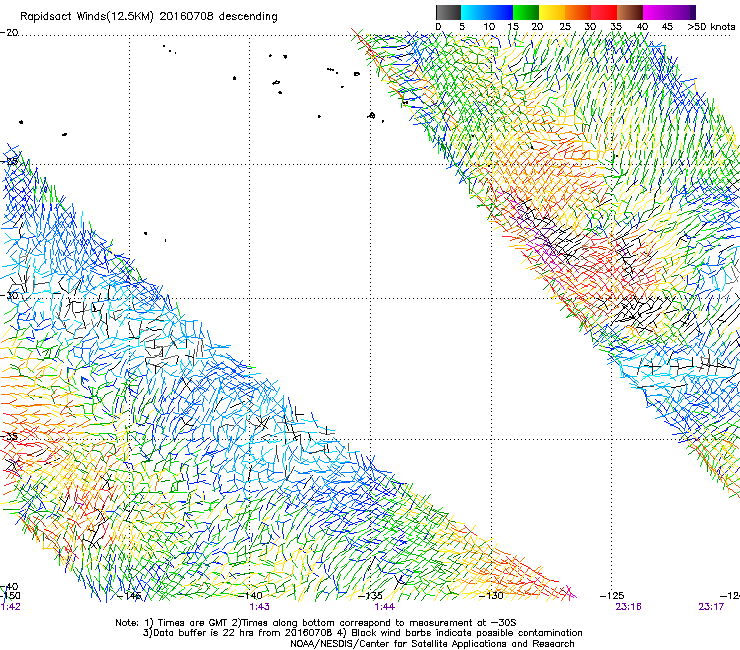The width and height of the screenshot is (740, 650).
Task: Click the '>50 knots' legend label
Action: (x=711, y=27)
